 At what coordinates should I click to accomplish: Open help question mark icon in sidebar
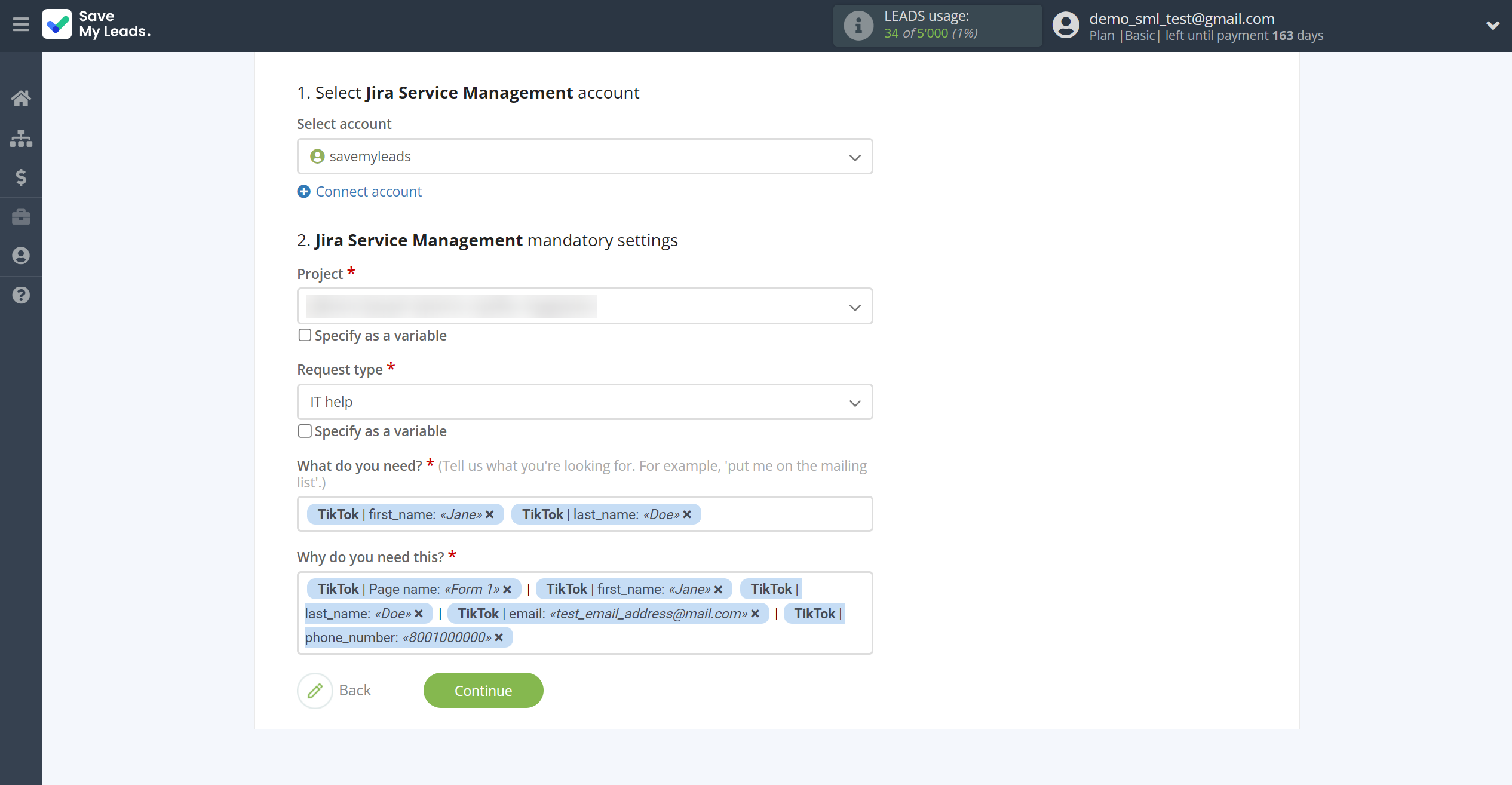[x=21, y=295]
